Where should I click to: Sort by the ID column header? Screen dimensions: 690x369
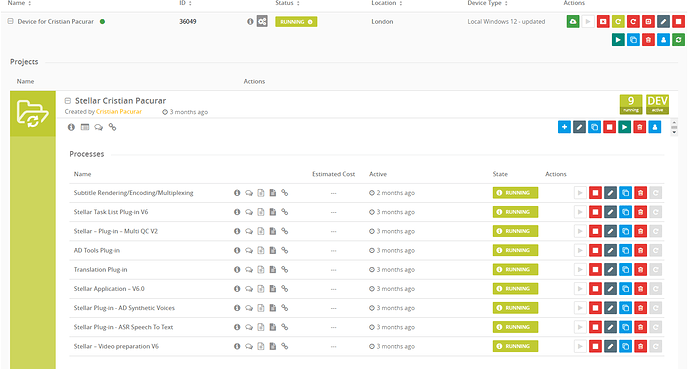click(x=185, y=3)
